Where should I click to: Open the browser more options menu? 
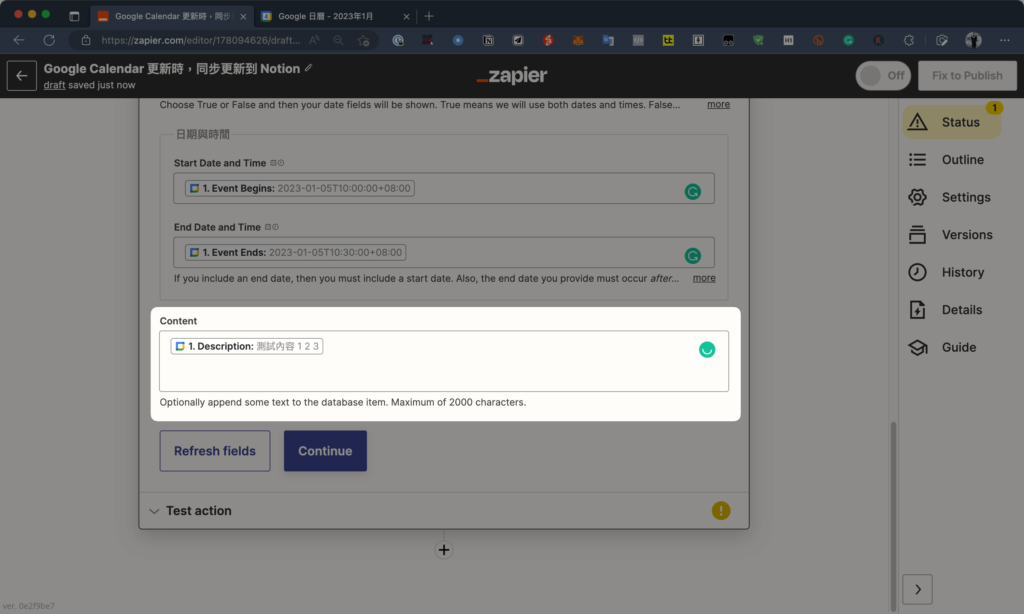click(1004, 40)
